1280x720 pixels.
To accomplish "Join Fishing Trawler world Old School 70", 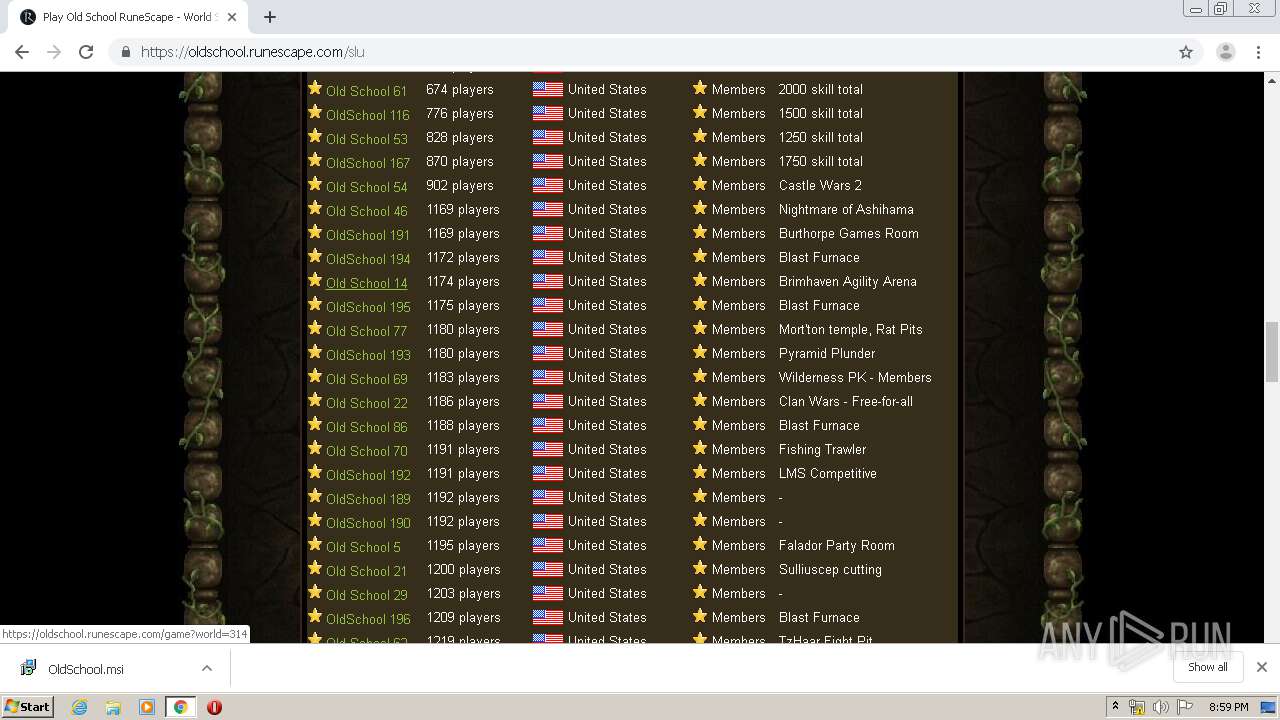I will click(366, 451).
